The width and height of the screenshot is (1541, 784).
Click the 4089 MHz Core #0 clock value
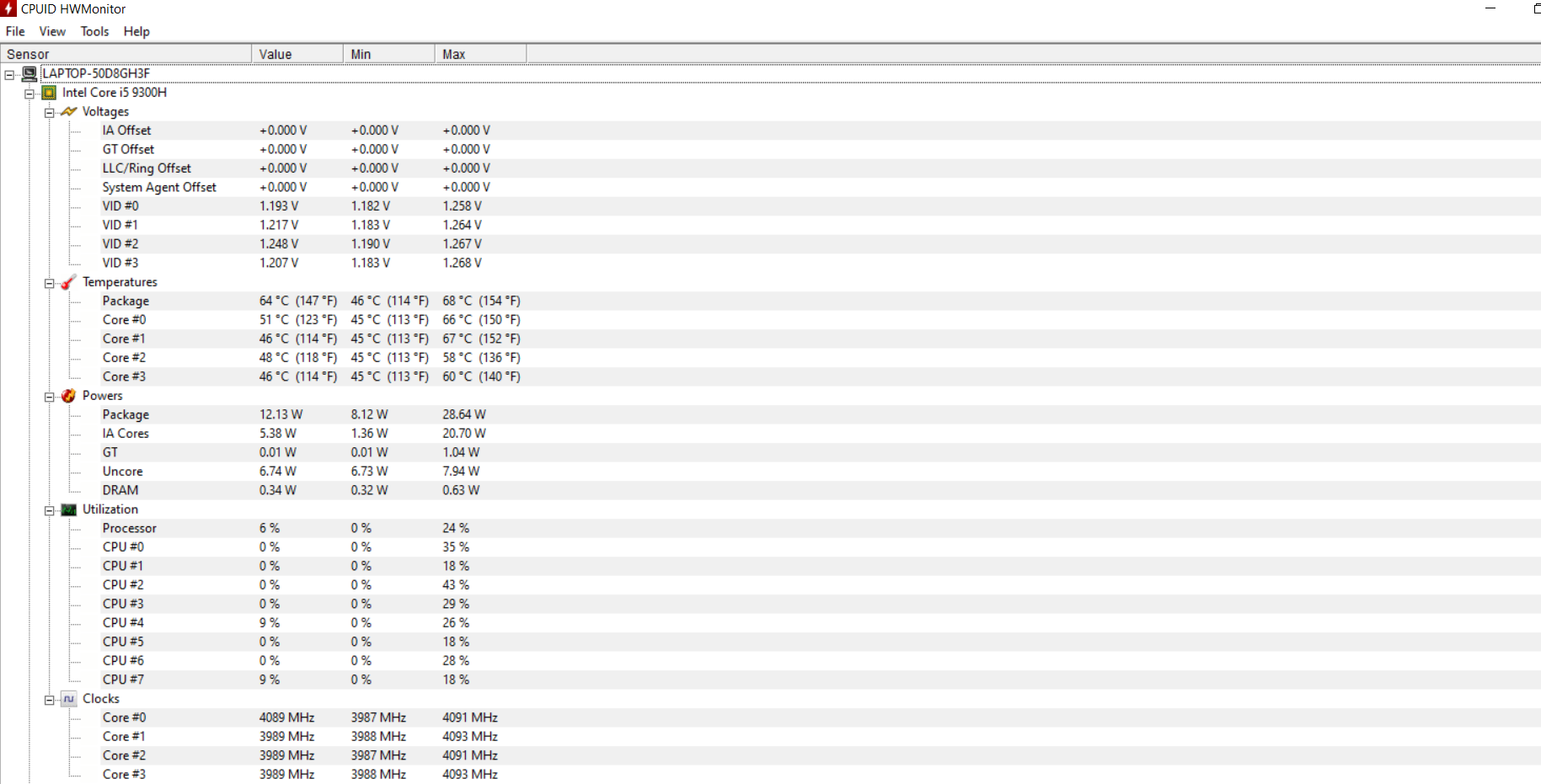(x=286, y=717)
